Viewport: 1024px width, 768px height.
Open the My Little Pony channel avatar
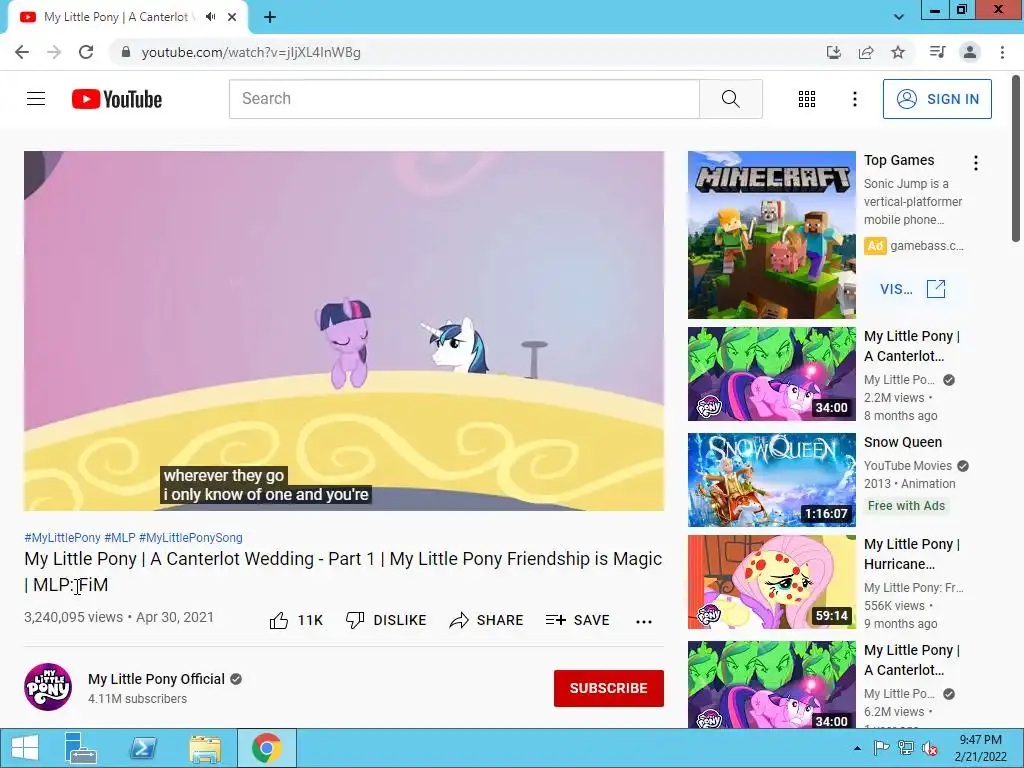pos(48,687)
